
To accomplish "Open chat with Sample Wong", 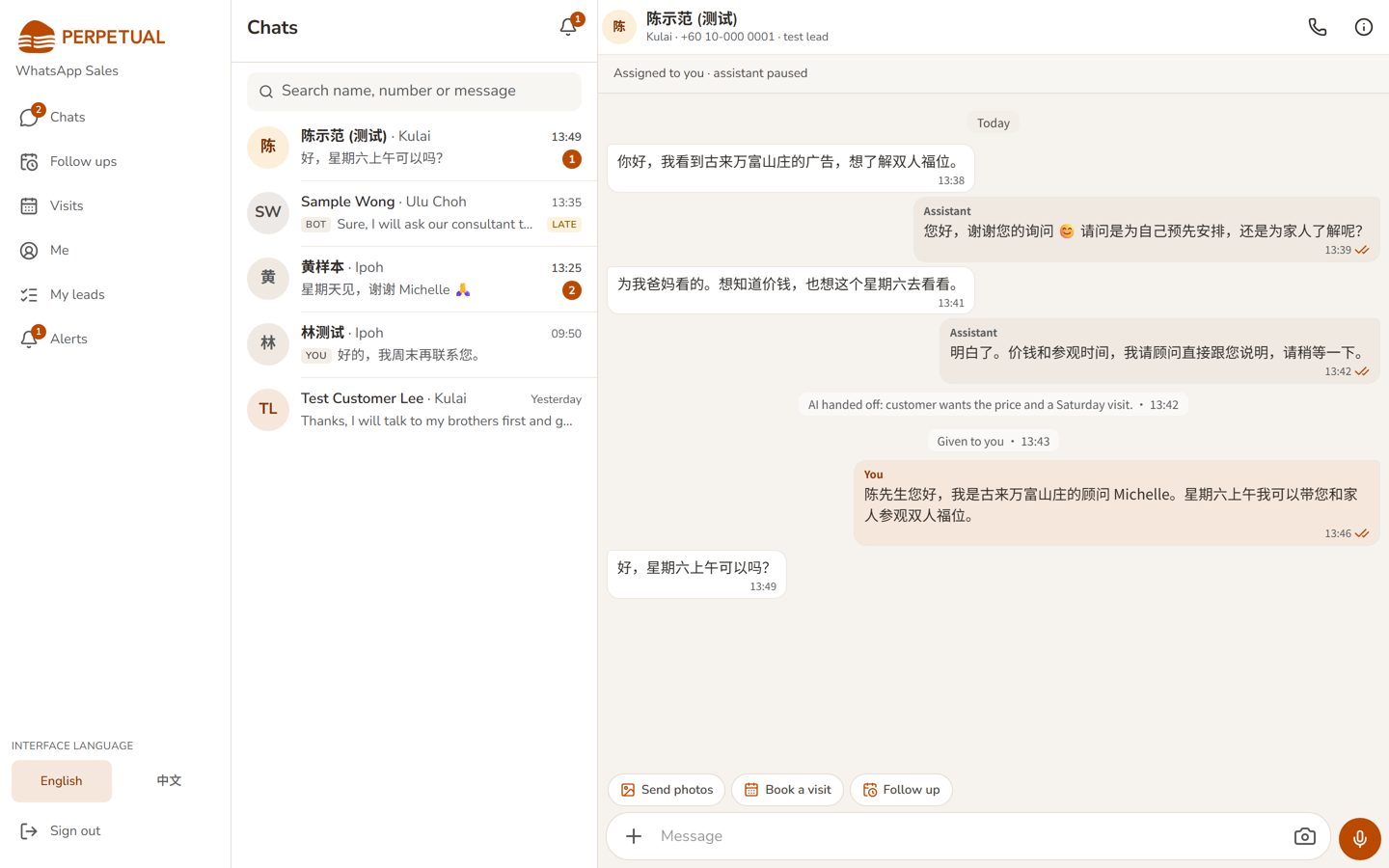I will click(414, 213).
